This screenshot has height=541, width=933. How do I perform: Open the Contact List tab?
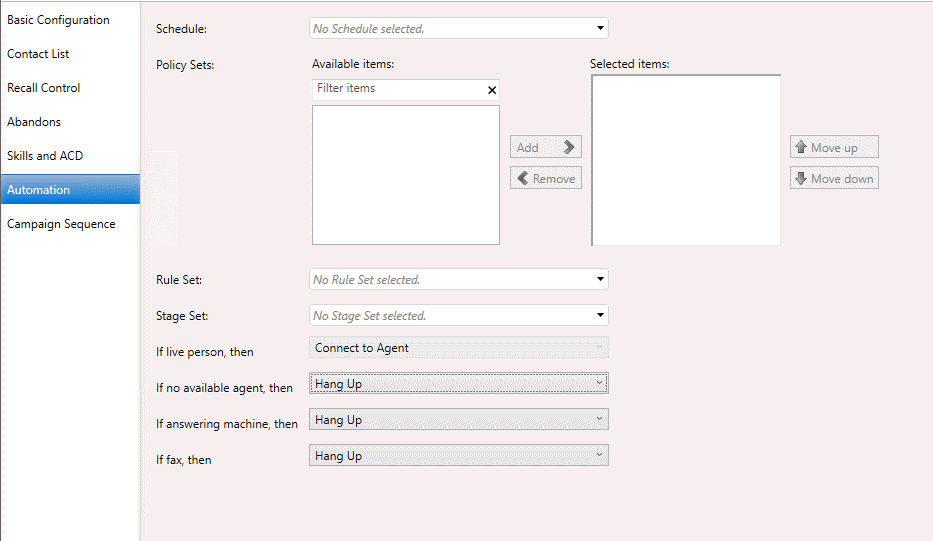38,54
